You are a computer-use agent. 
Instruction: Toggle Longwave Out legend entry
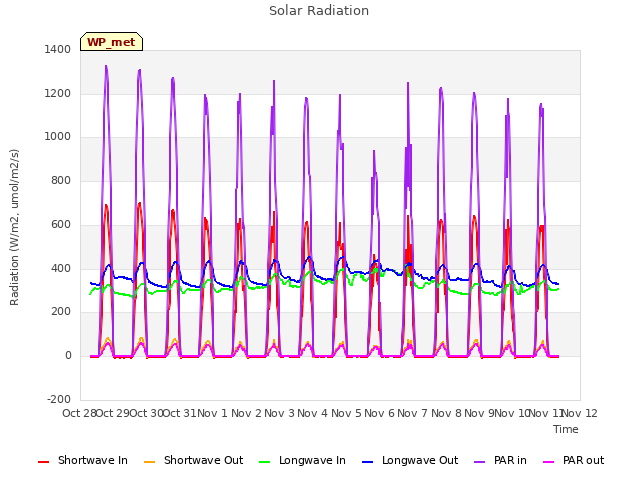(410, 460)
